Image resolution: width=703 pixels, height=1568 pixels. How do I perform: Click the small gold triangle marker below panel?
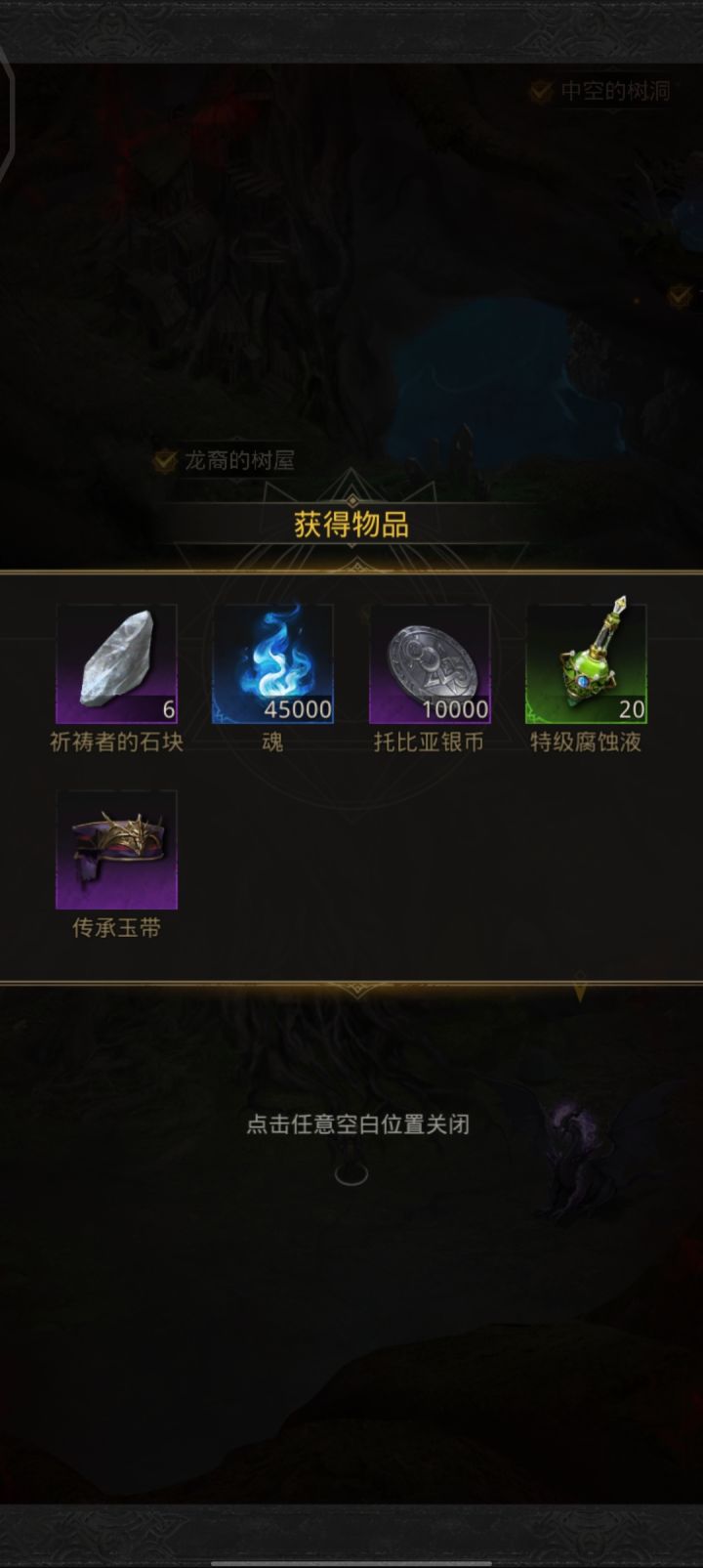coord(580,992)
